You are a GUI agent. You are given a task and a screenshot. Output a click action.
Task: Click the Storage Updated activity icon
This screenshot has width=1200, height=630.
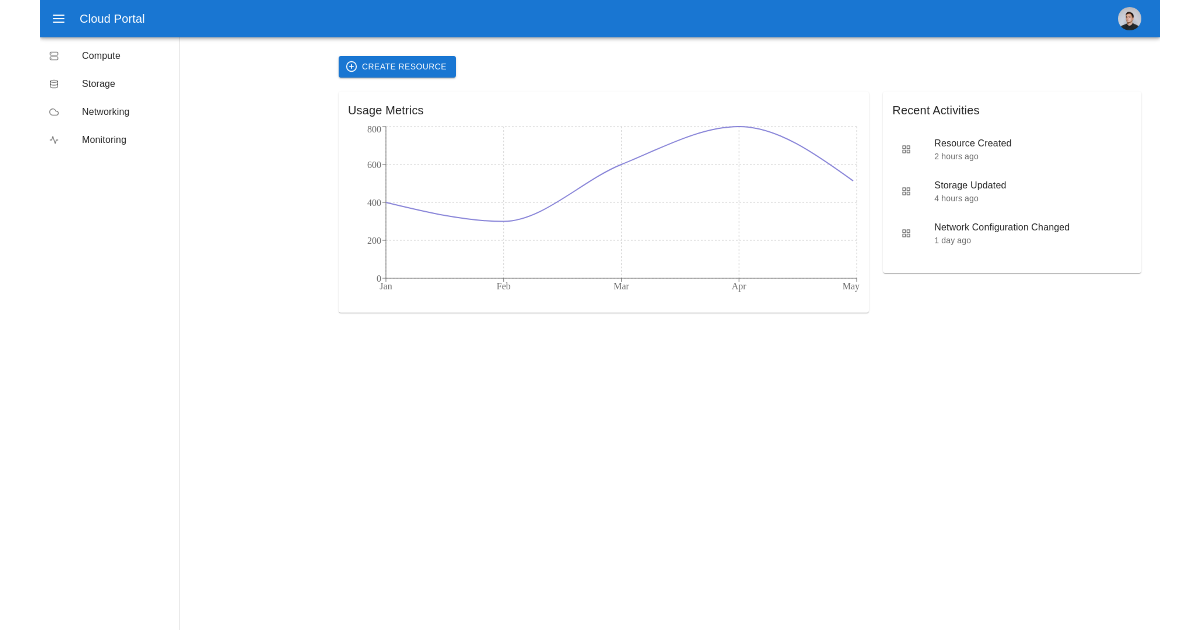[x=906, y=191]
